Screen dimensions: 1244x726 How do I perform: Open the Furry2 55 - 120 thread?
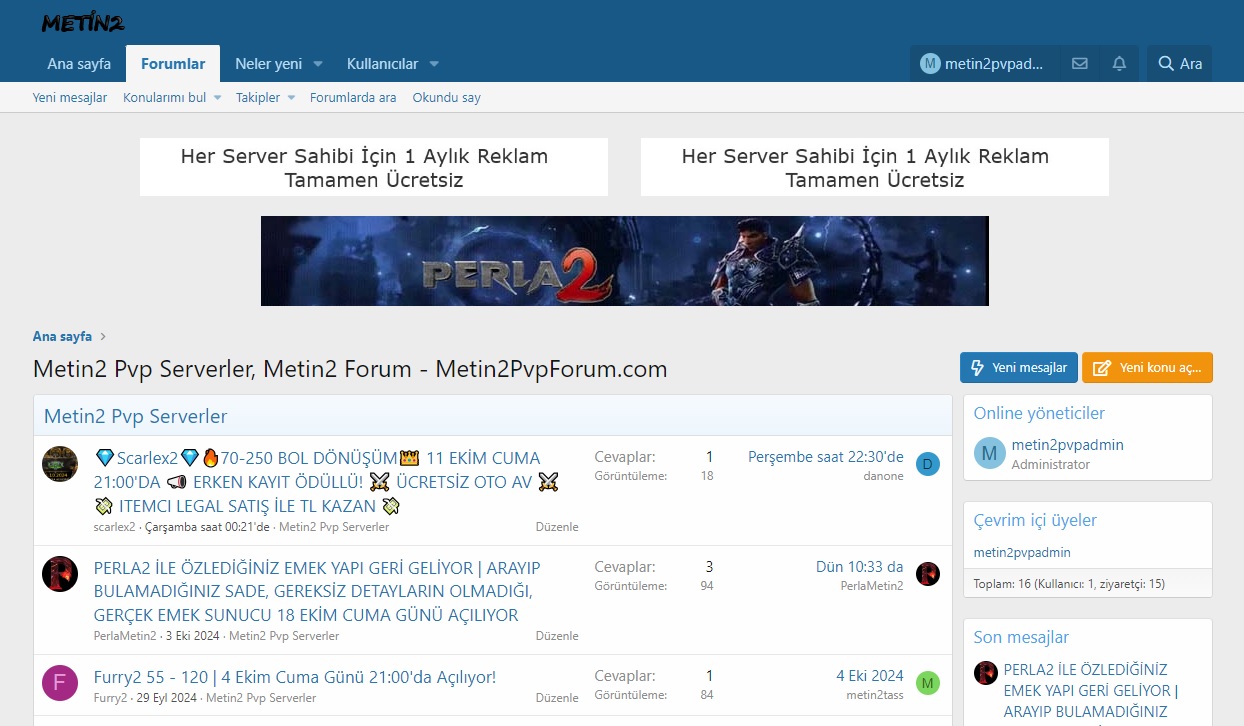click(294, 677)
